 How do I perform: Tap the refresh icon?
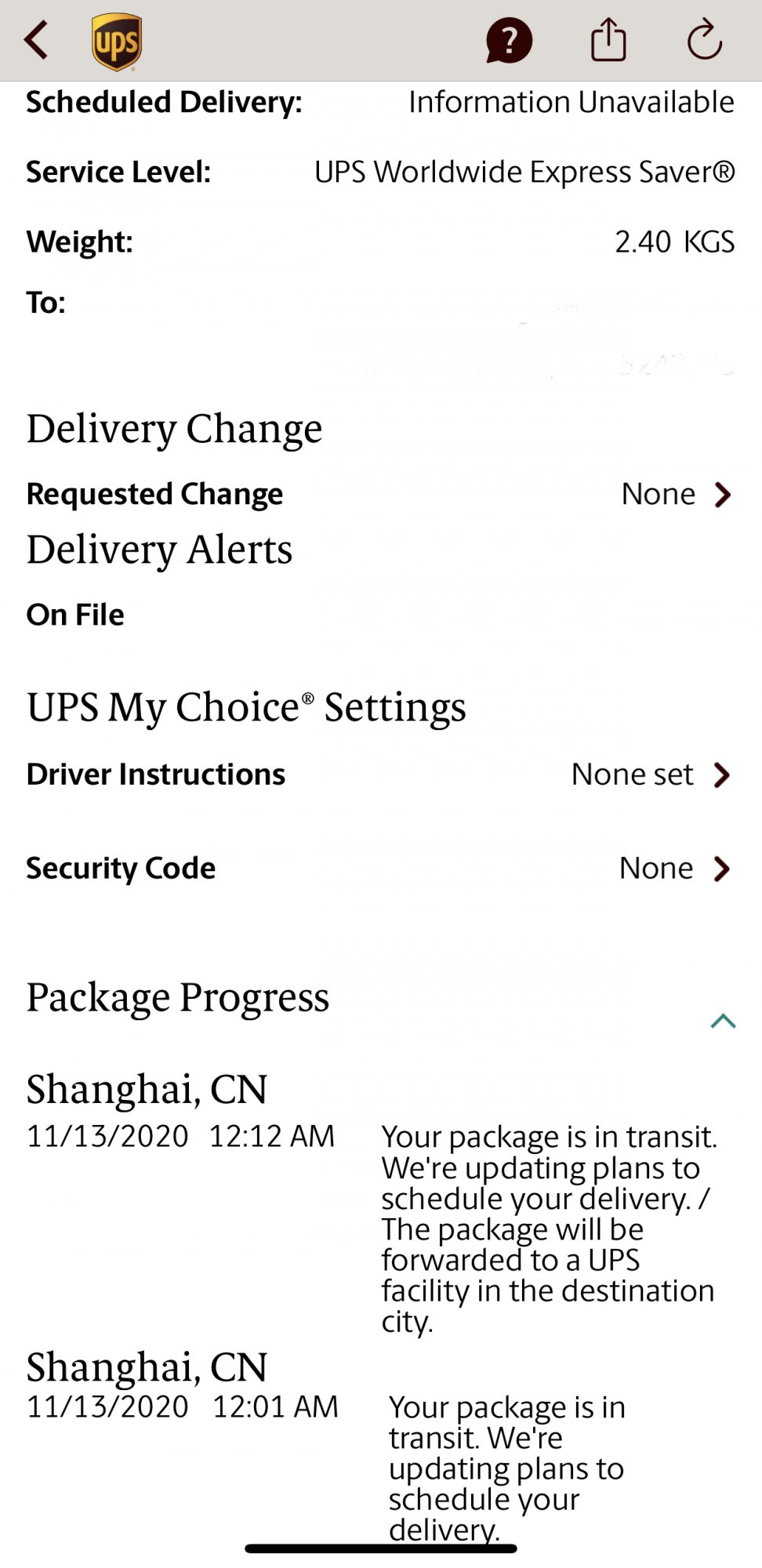(x=704, y=39)
